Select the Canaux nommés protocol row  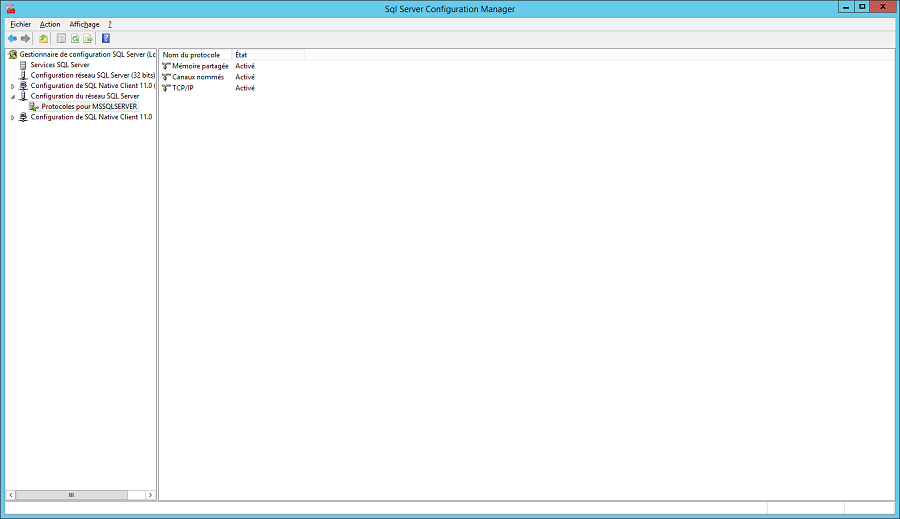pyautogui.click(x=198, y=77)
